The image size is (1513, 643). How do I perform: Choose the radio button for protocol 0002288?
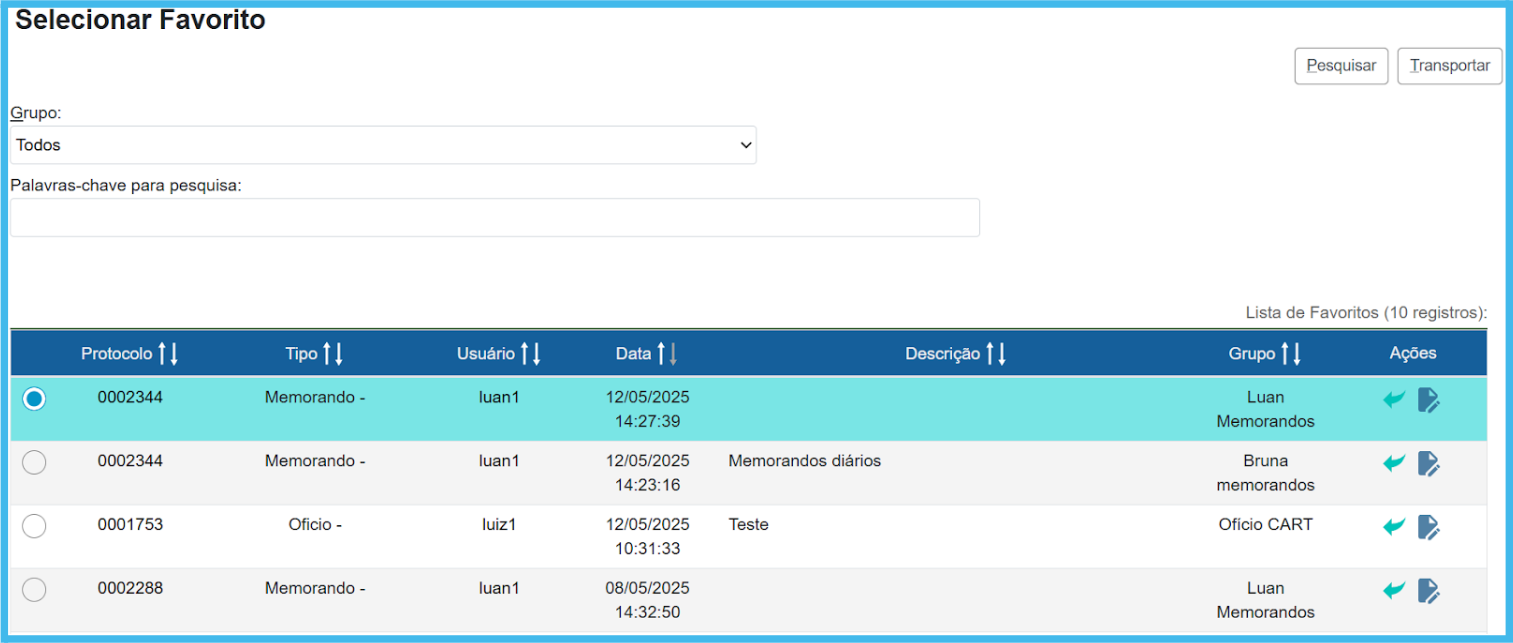[34, 590]
